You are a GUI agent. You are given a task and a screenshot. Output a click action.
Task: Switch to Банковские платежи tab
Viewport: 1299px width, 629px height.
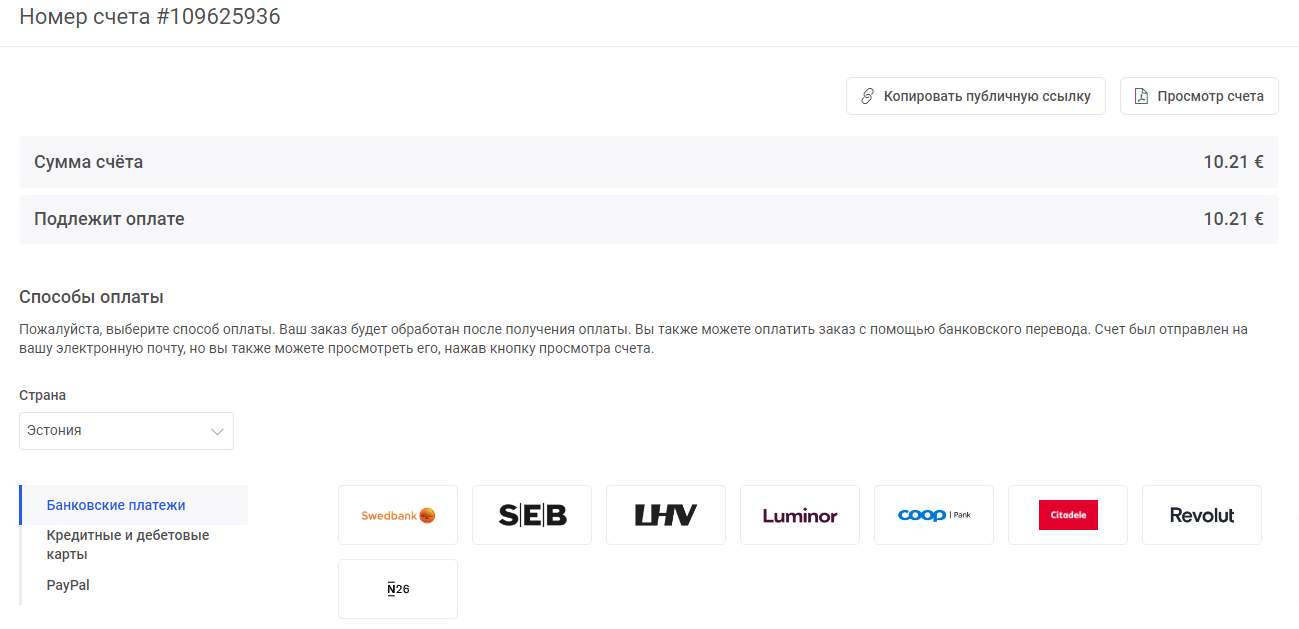[116, 505]
